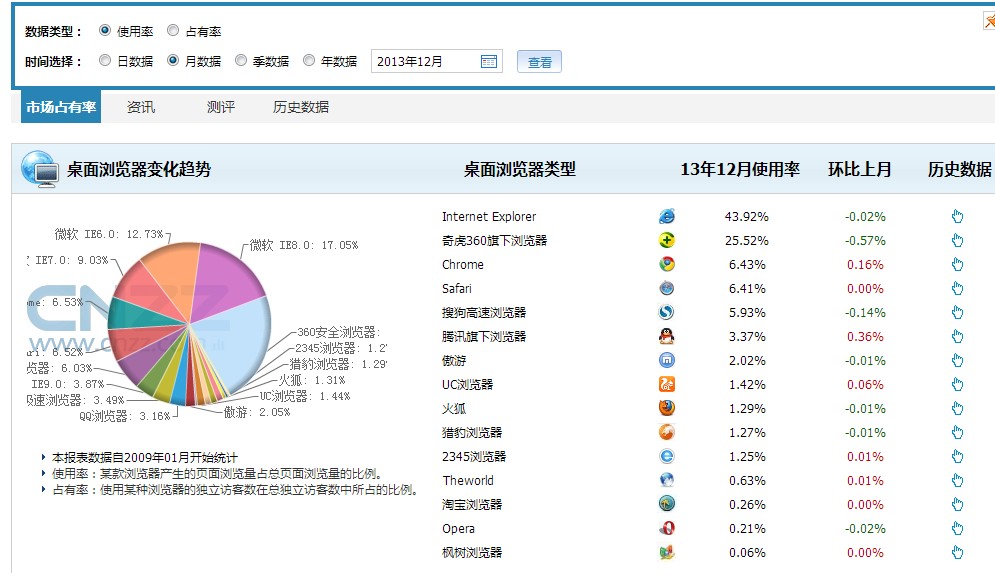Click the 环比上月 column header

pyautogui.click(x=860, y=169)
